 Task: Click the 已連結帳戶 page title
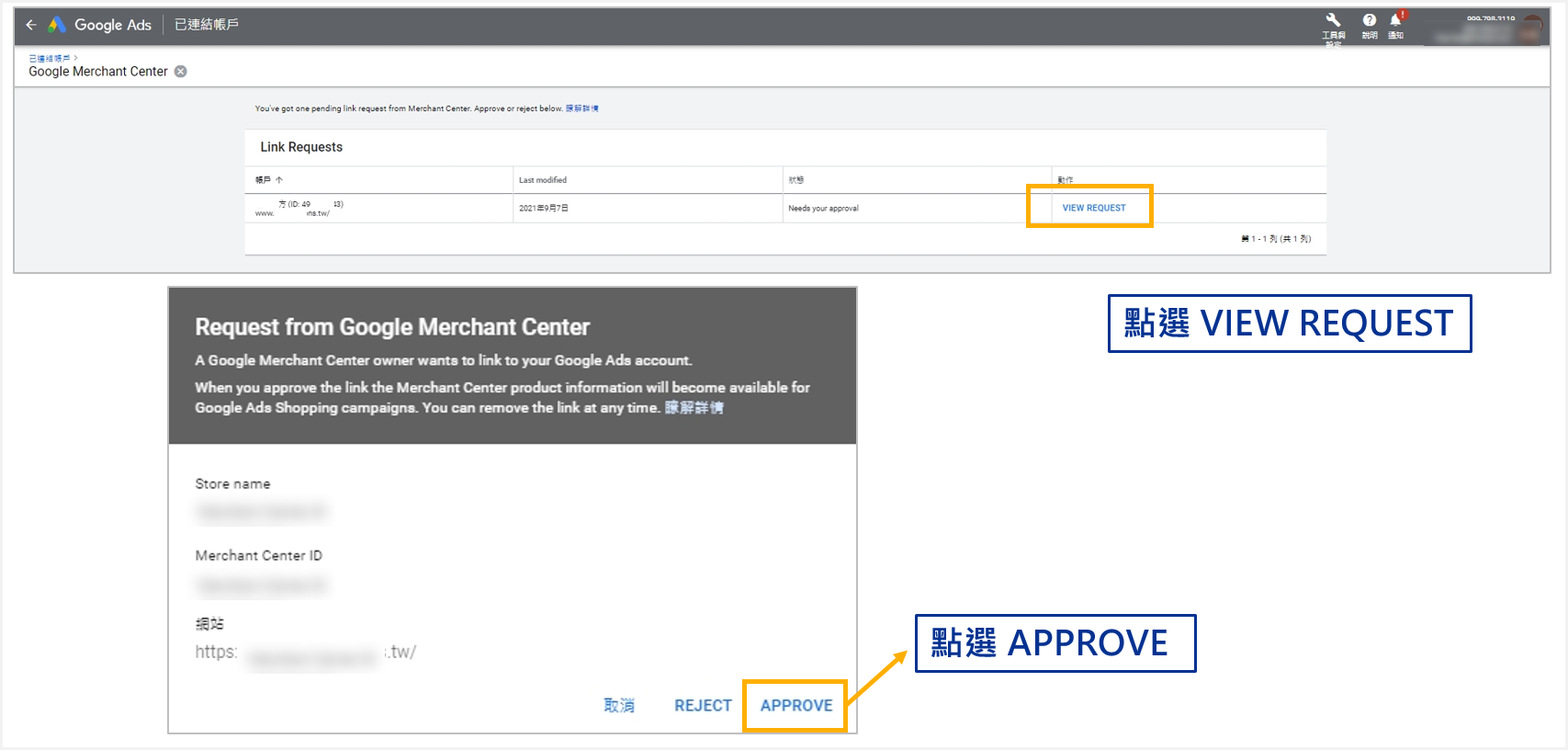[x=207, y=25]
